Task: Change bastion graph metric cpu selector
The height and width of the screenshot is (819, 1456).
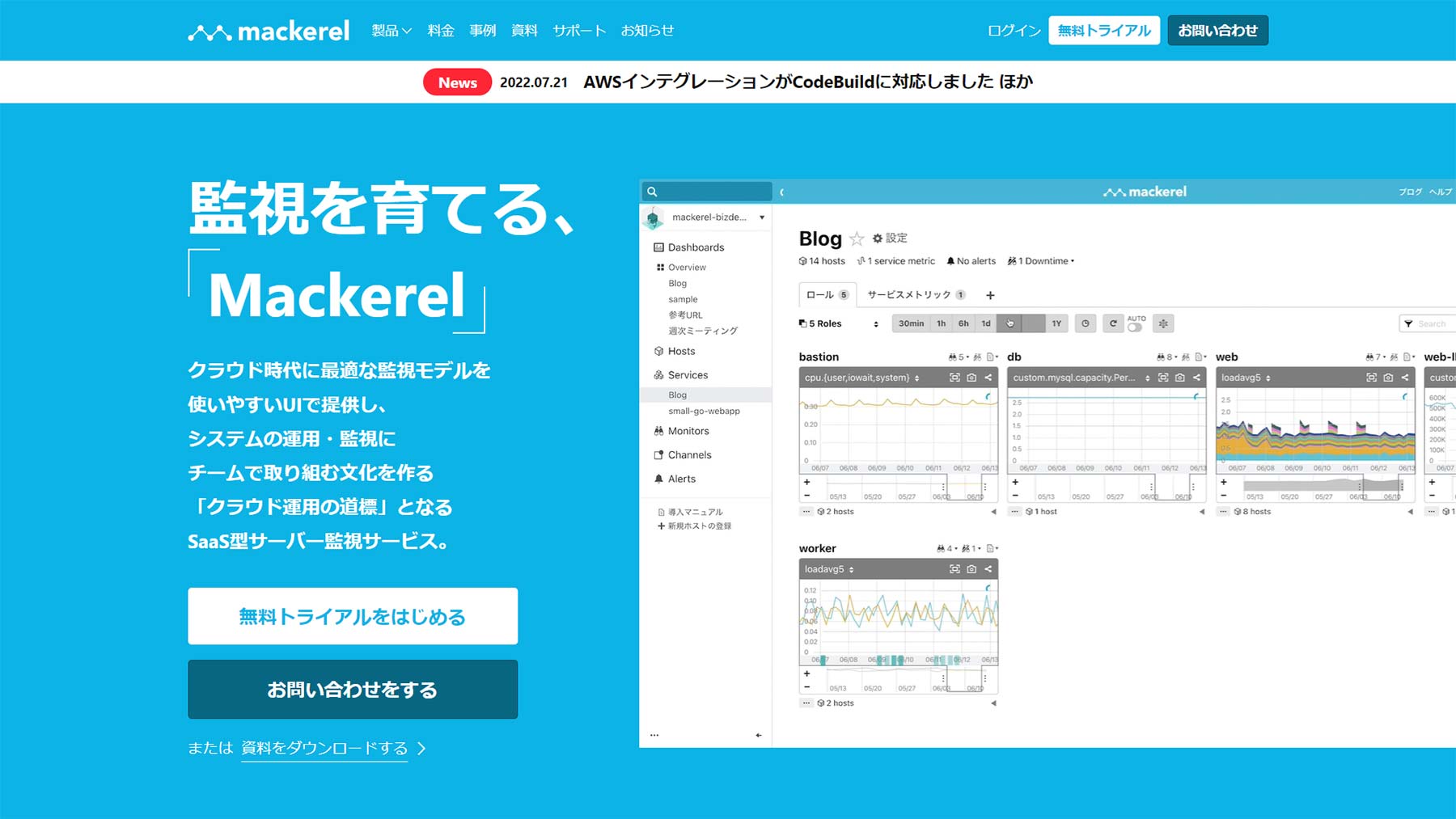Action: 861,378
